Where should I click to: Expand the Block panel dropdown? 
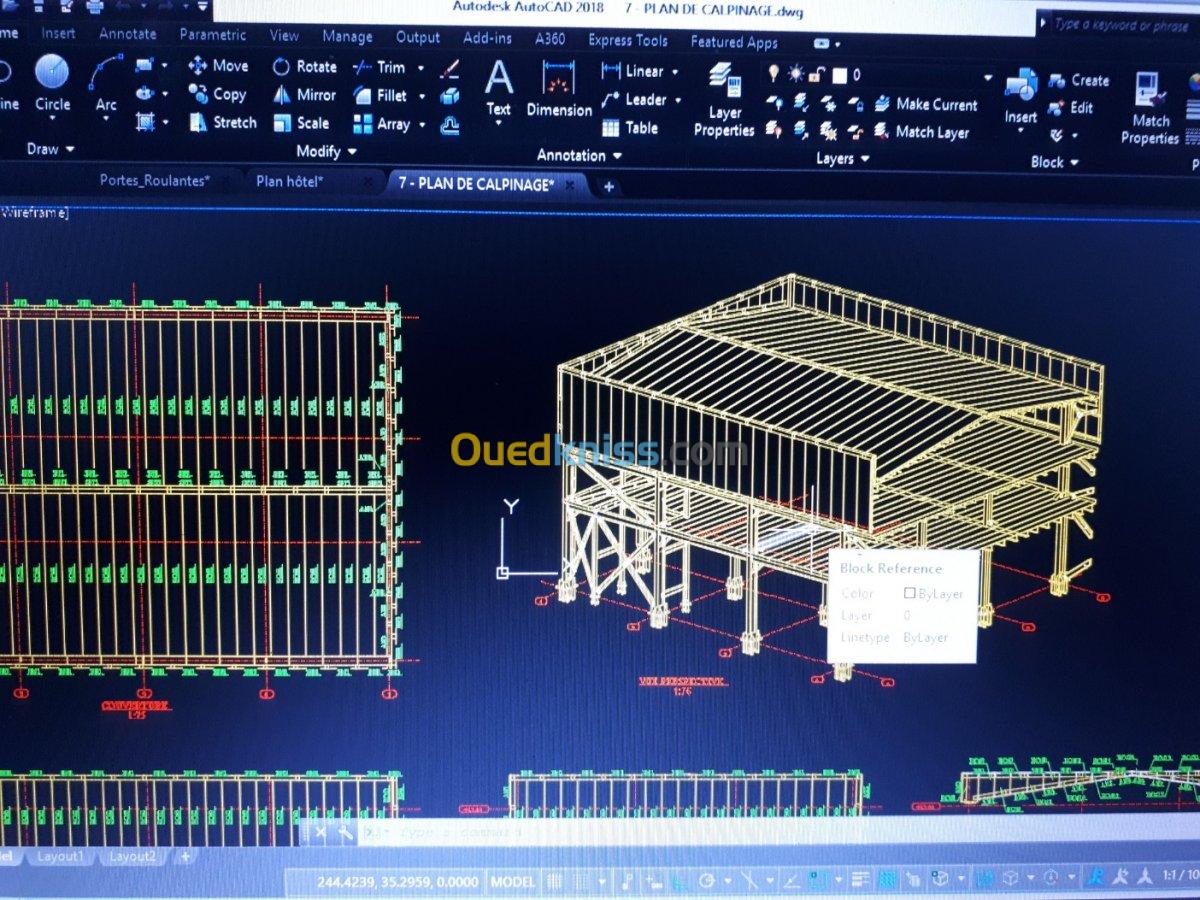[x=1055, y=162]
